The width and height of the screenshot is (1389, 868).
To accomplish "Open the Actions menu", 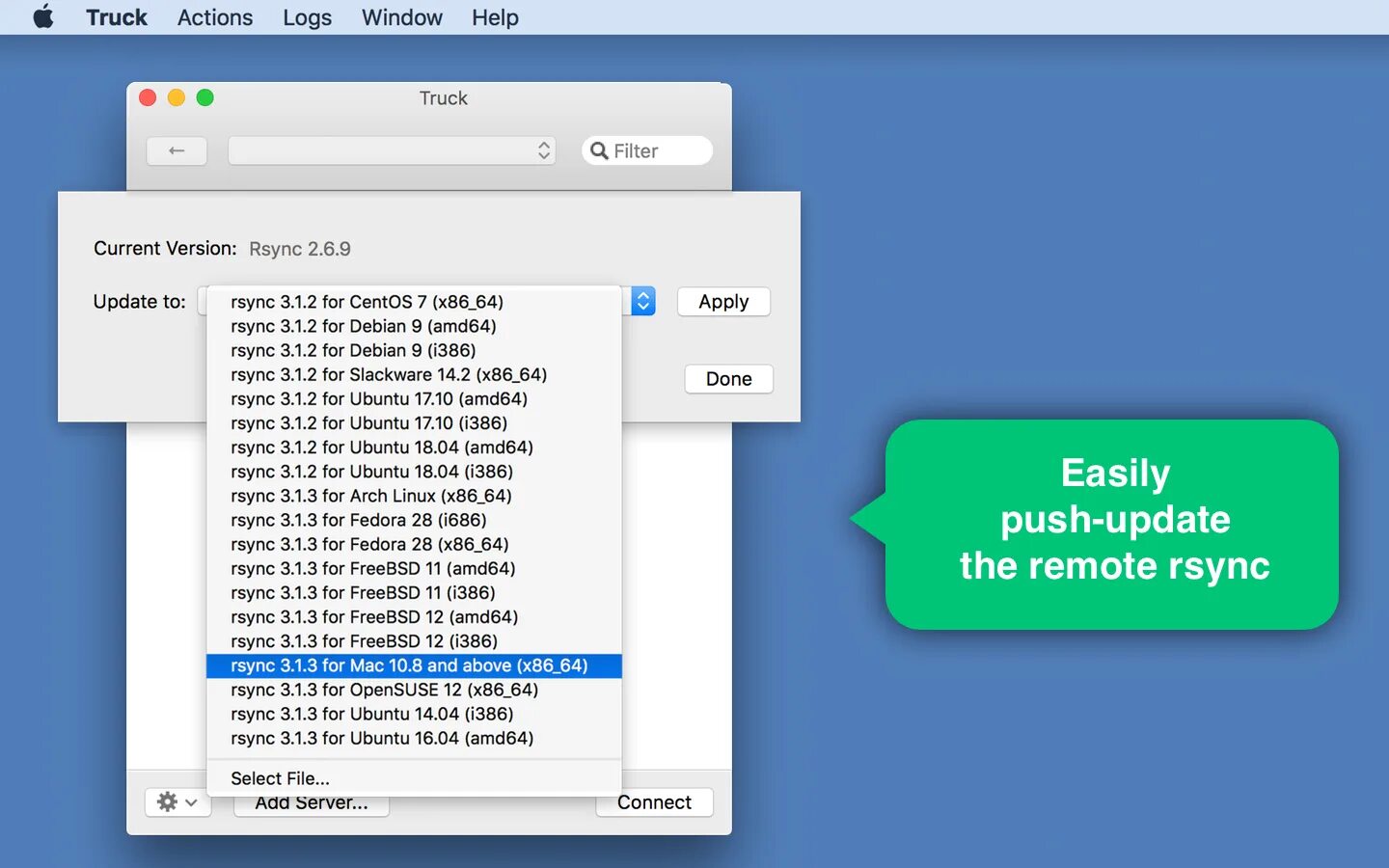I will click(214, 16).
